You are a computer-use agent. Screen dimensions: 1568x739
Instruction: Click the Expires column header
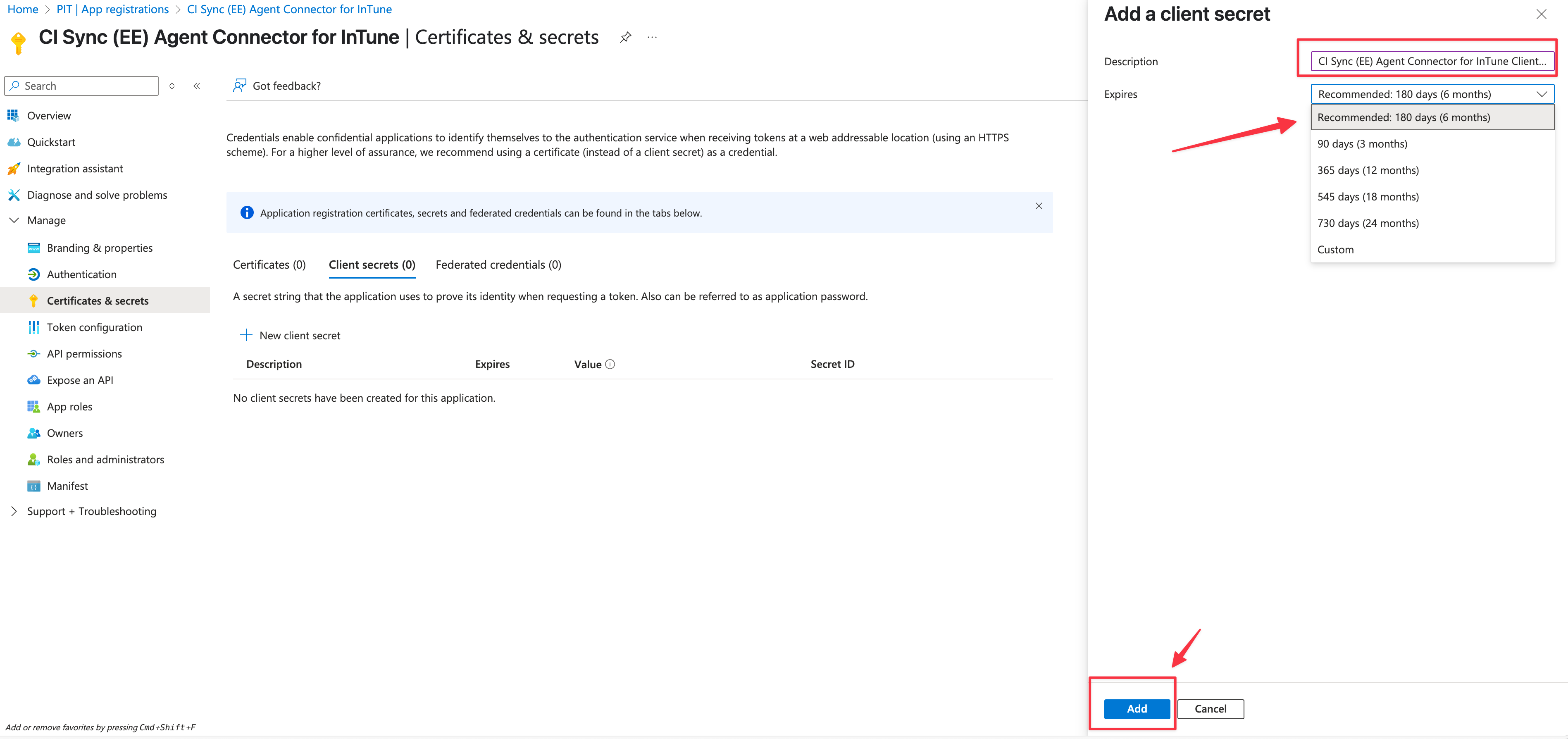point(493,364)
